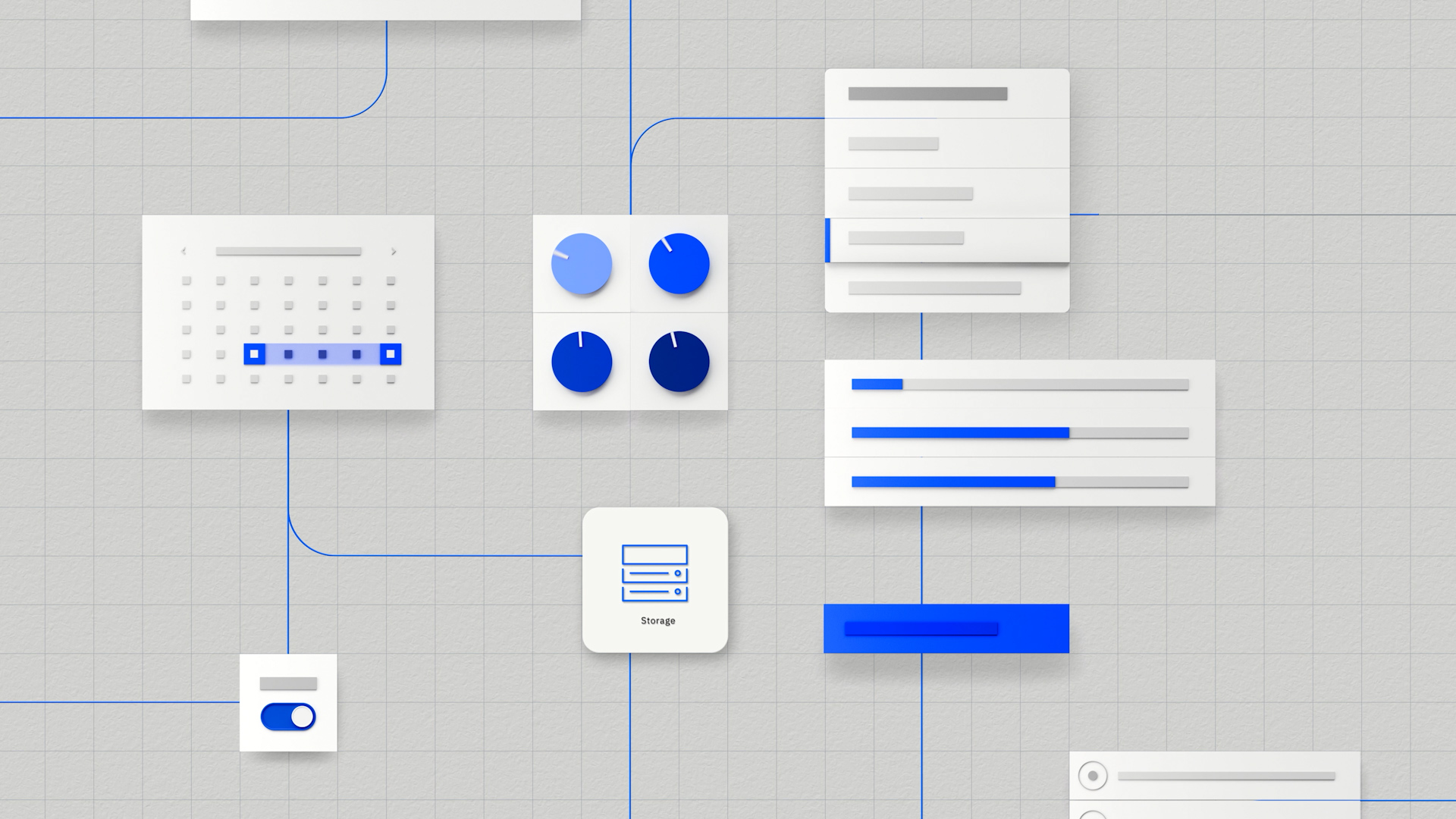
Task: Click the light blue dial knob
Action: pyautogui.click(x=581, y=263)
